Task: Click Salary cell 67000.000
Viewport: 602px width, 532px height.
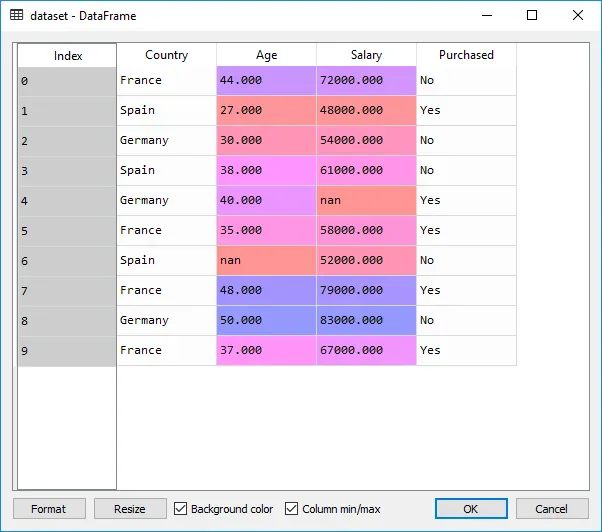Action: (x=366, y=350)
